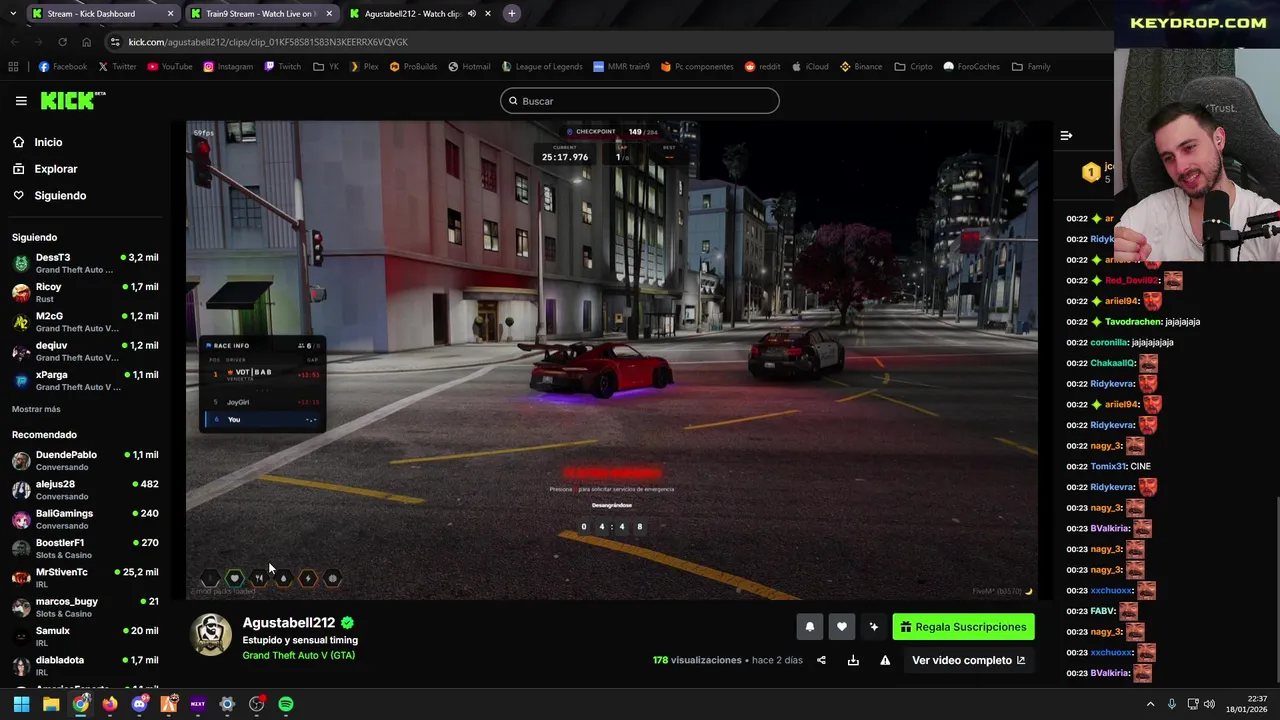
Task: Open alejus28 recommended channel
Action: click(85, 489)
